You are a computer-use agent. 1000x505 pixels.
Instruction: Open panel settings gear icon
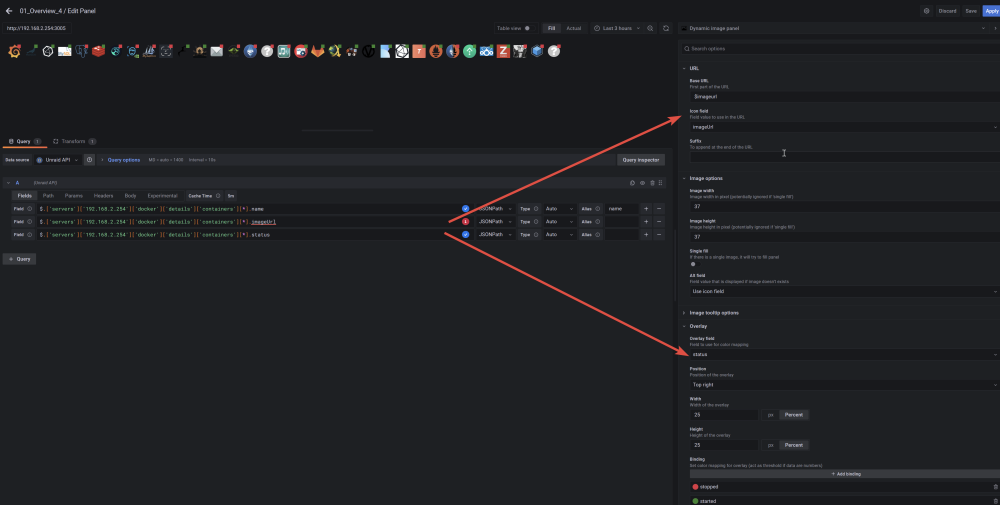pos(927,11)
